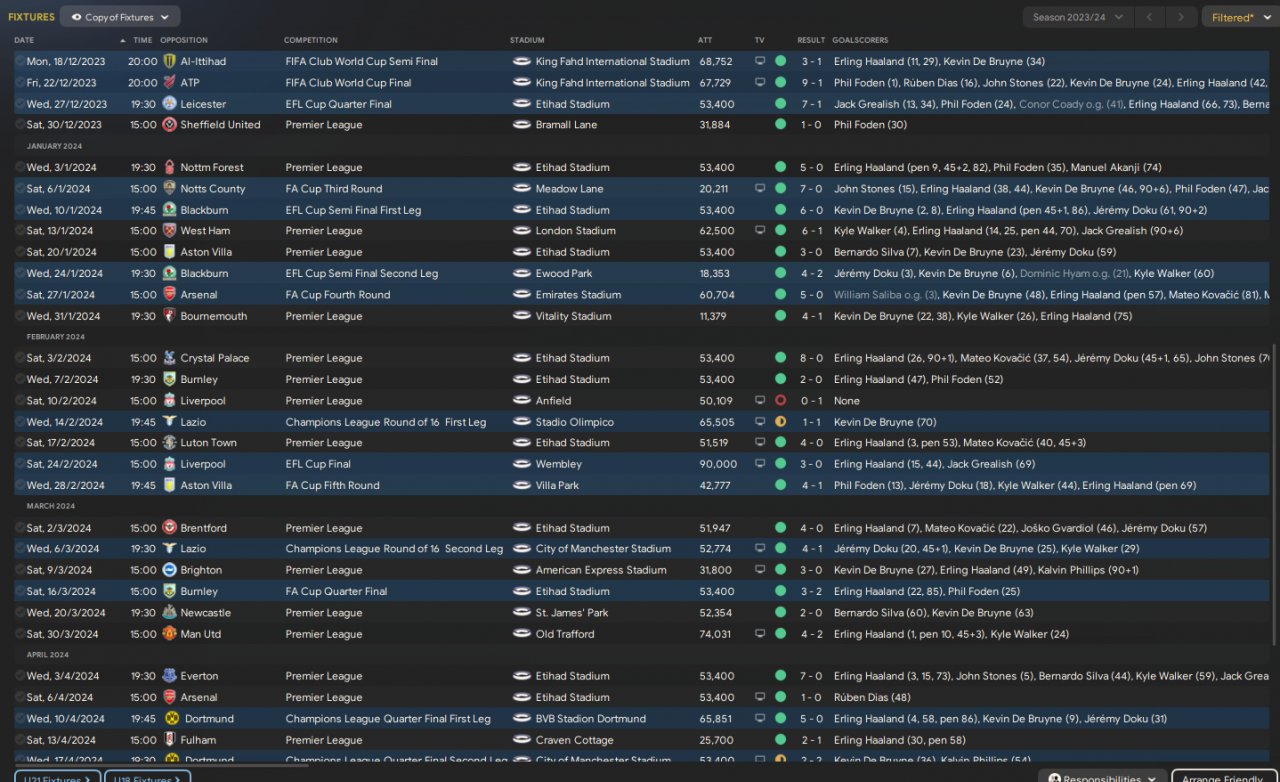Click the Nottm Forest club badge
Image resolution: width=1280 pixels, height=782 pixels.
[x=169, y=168]
